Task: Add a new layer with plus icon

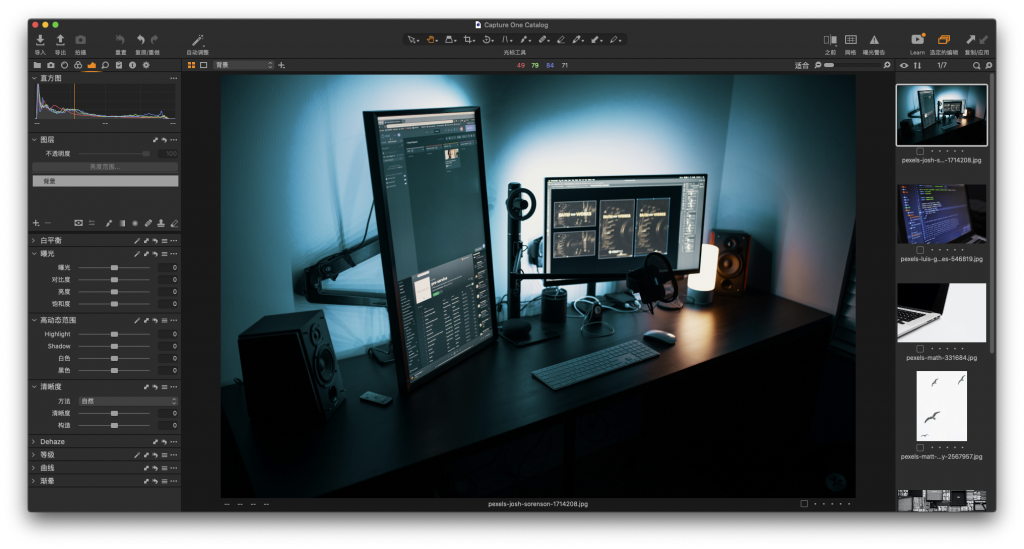Action: [x=36, y=223]
